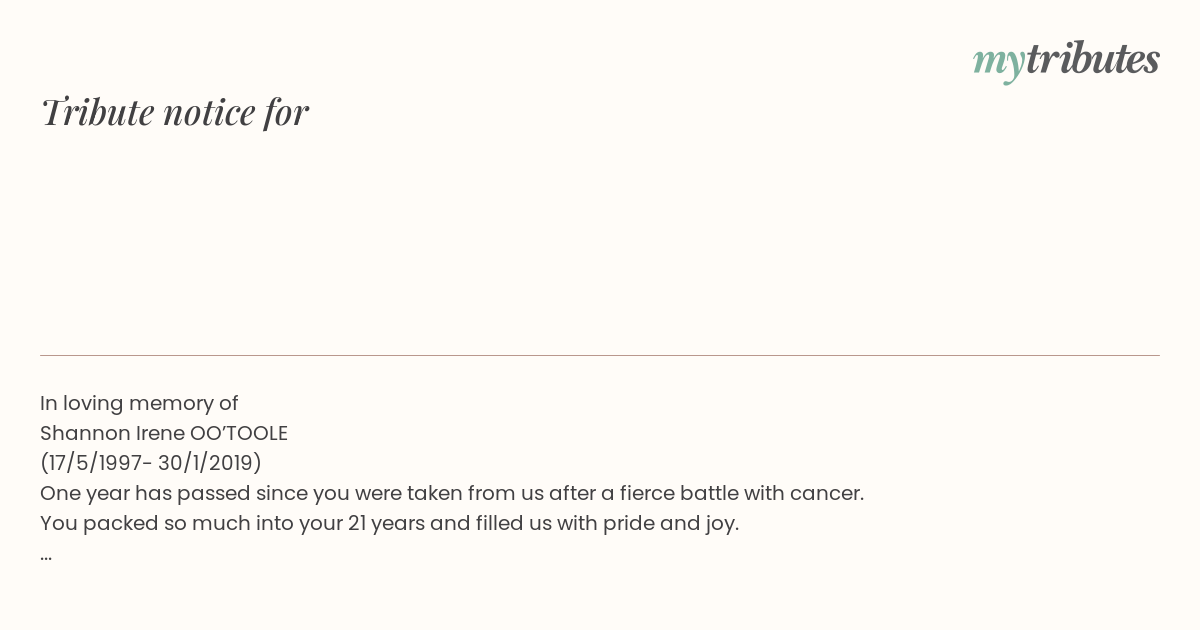Click the "One year has passed" sentence
The image size is (1200, 630).
[x=452, y=493]
